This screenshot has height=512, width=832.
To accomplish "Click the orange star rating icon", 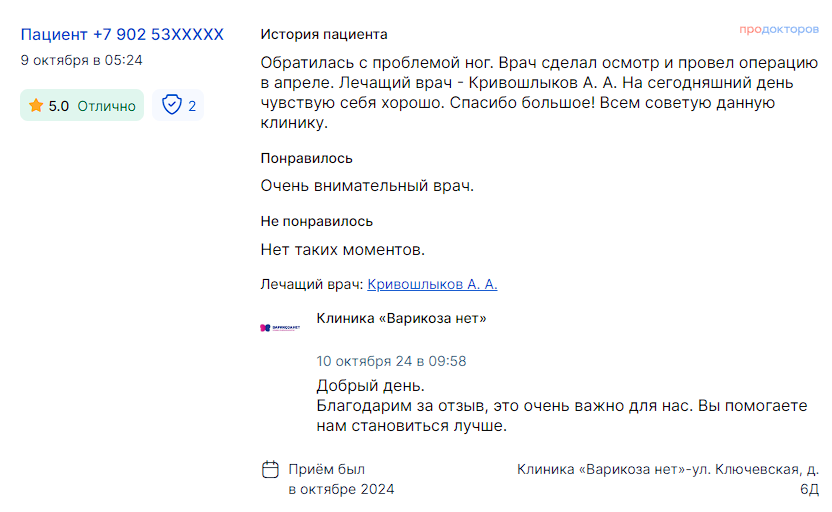I will click(36, 105).
